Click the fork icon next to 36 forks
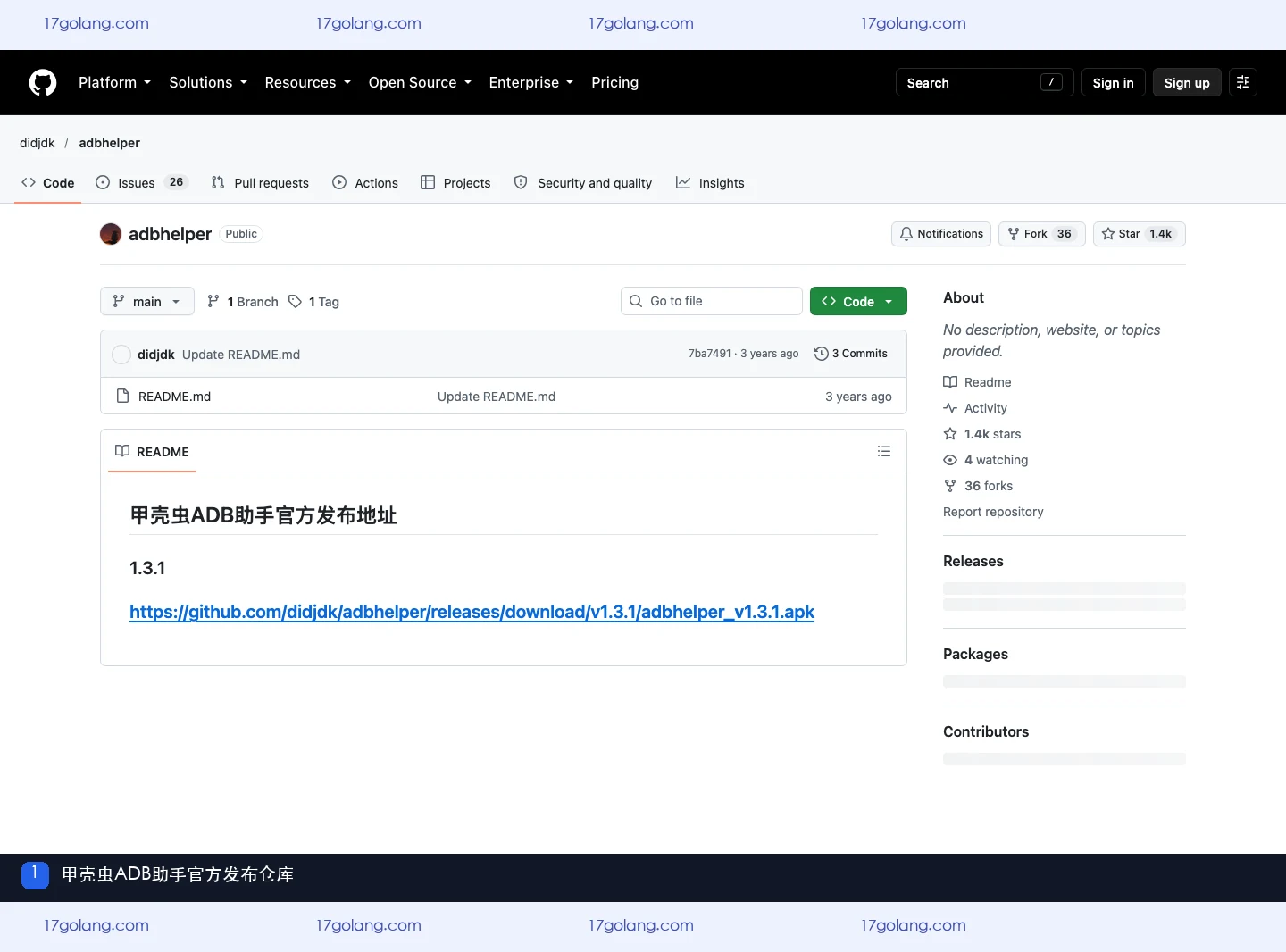Viewport: 1286px width, 952px height. (950, 486)
